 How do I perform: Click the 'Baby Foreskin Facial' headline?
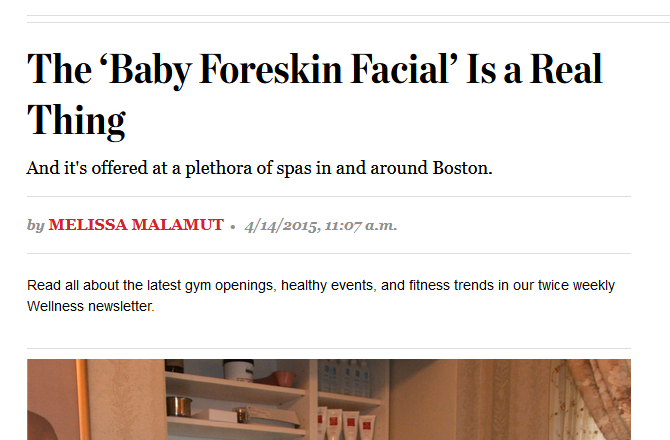[x=315, y=94]
